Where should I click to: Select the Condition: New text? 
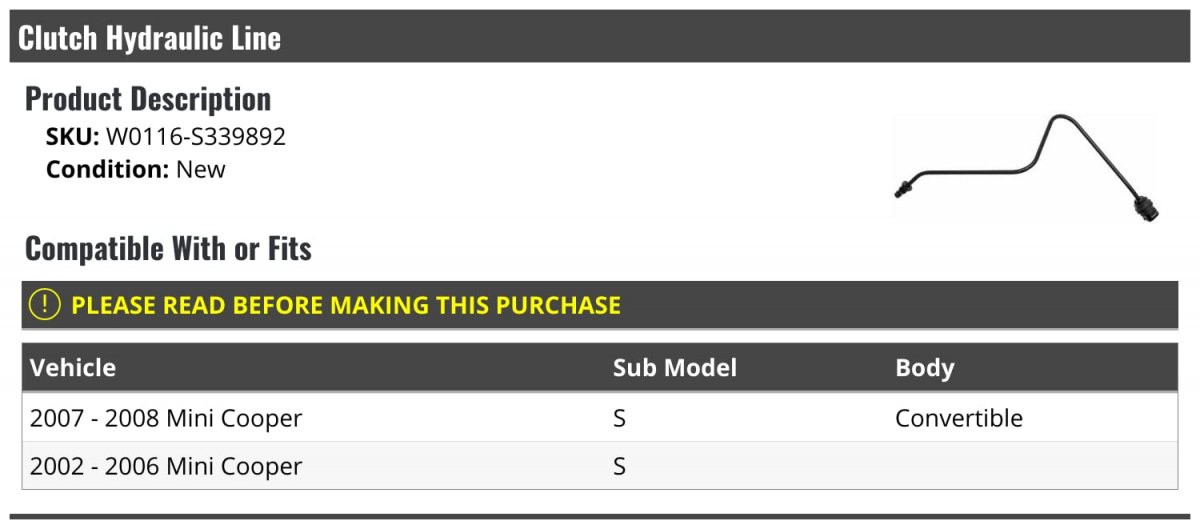[x=136, y=169]
